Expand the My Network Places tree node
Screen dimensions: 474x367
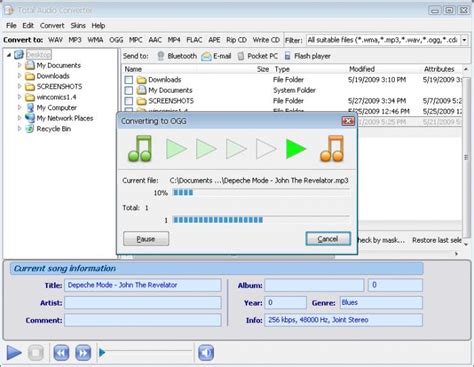coord(19,118)
